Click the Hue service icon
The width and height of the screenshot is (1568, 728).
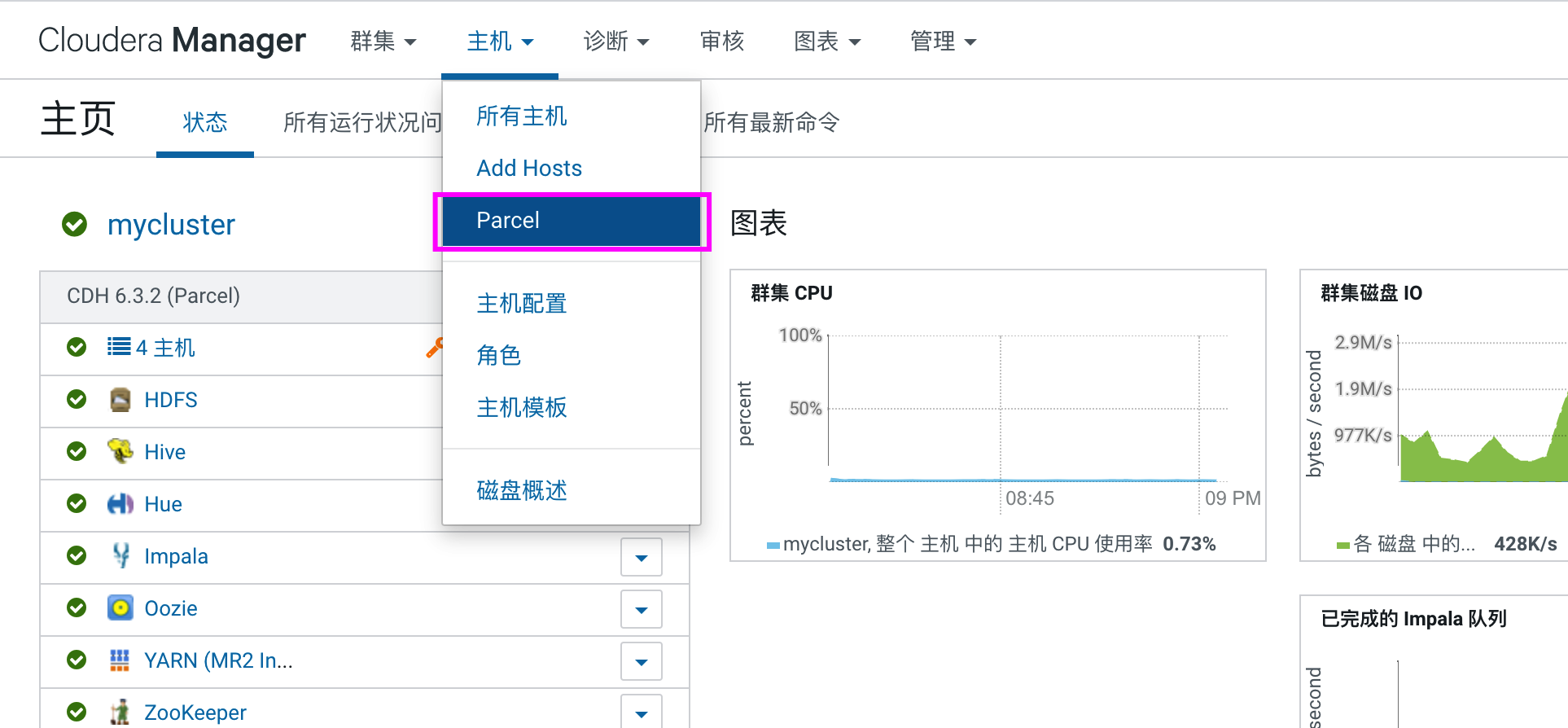coord(120,504)
